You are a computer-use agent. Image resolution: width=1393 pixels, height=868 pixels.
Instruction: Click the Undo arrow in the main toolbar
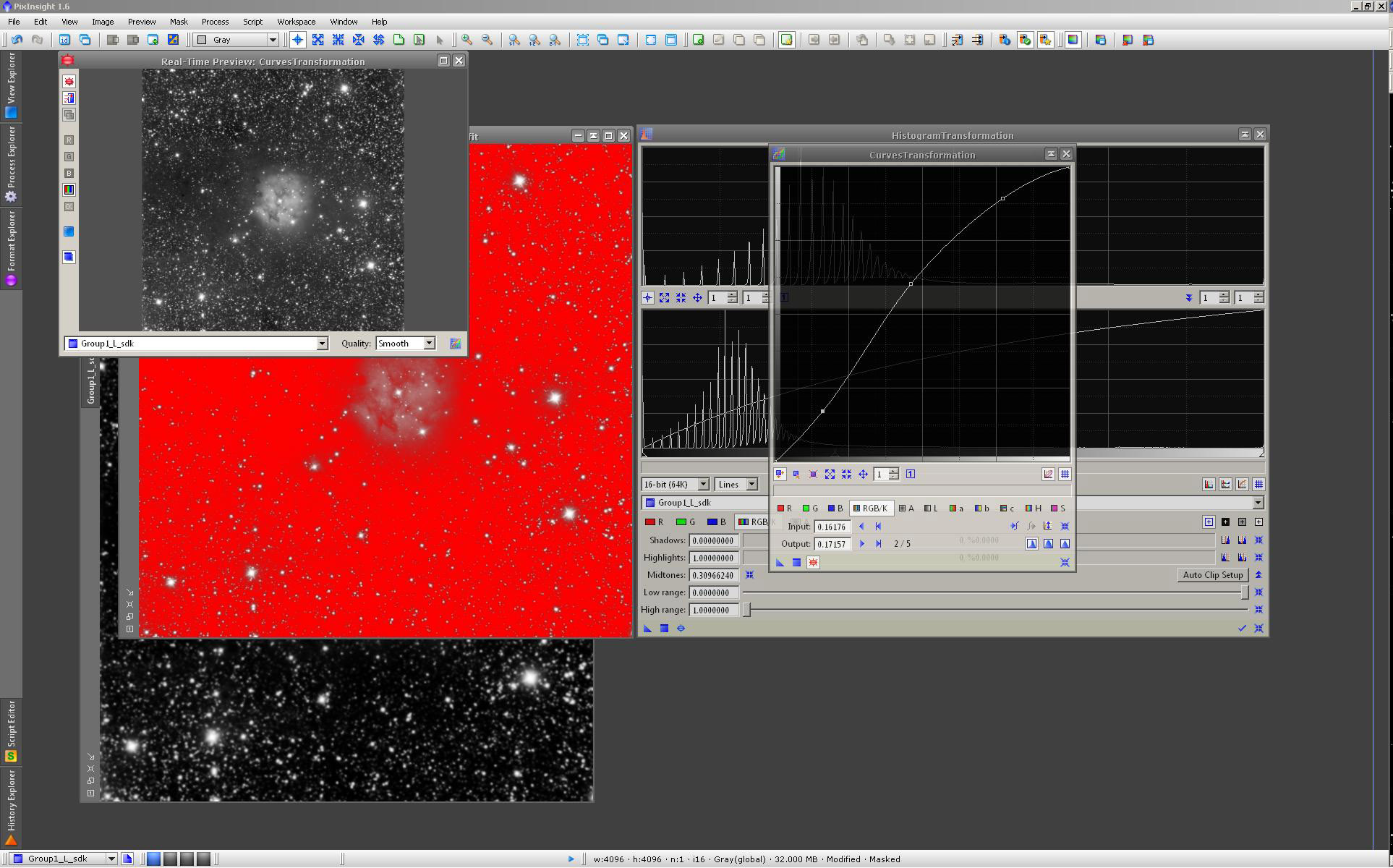(x=17, y=40)
